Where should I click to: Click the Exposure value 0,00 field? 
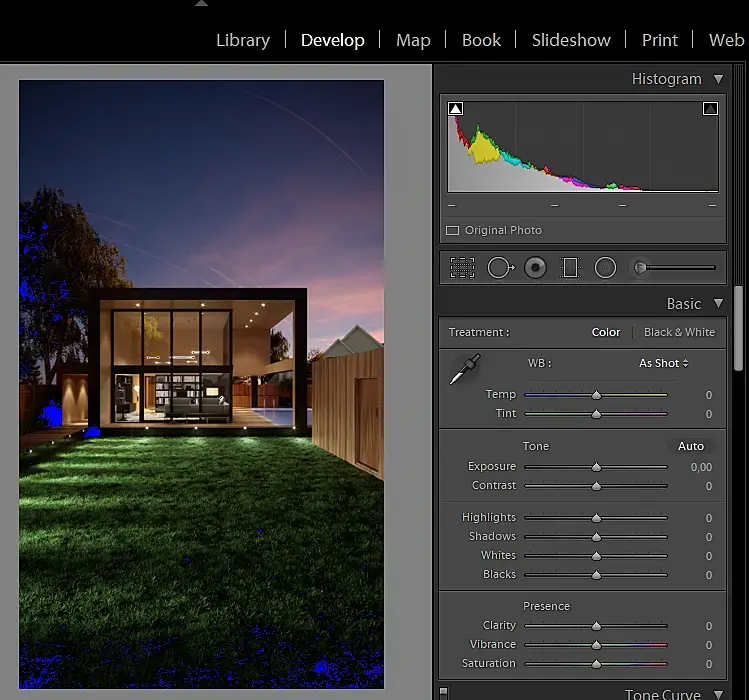pos(701,467)
